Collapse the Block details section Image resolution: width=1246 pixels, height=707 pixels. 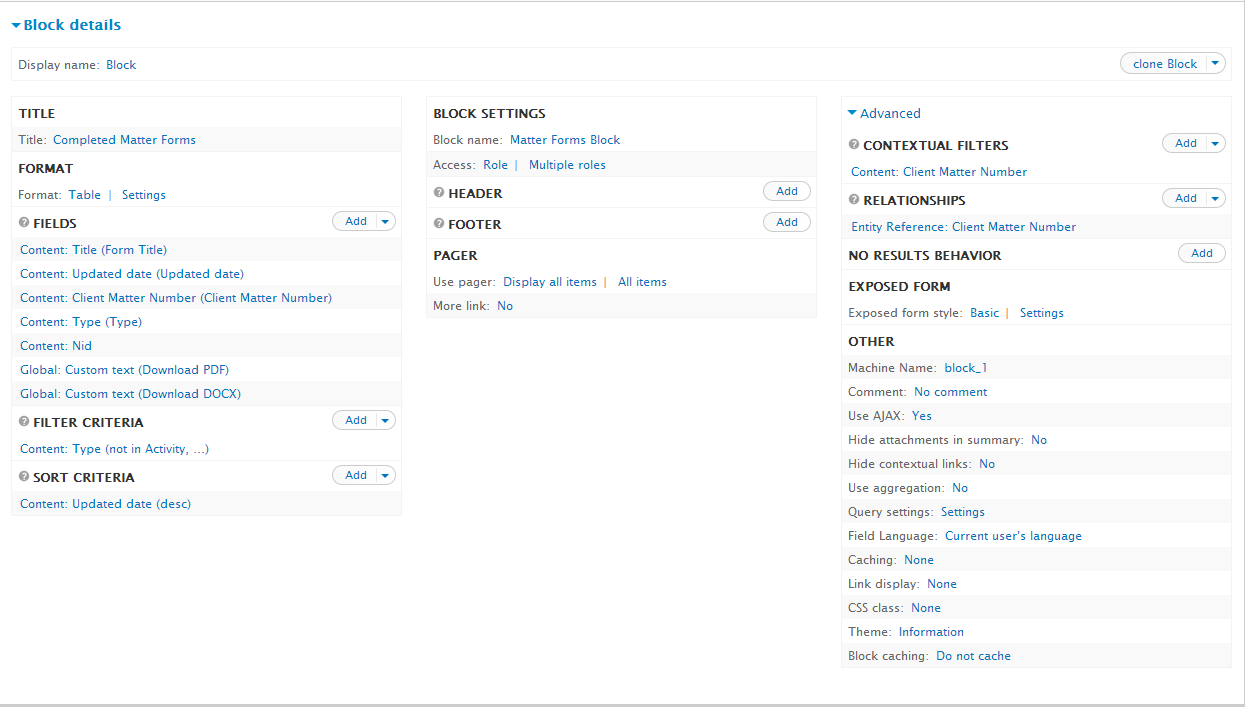[66, 24]
